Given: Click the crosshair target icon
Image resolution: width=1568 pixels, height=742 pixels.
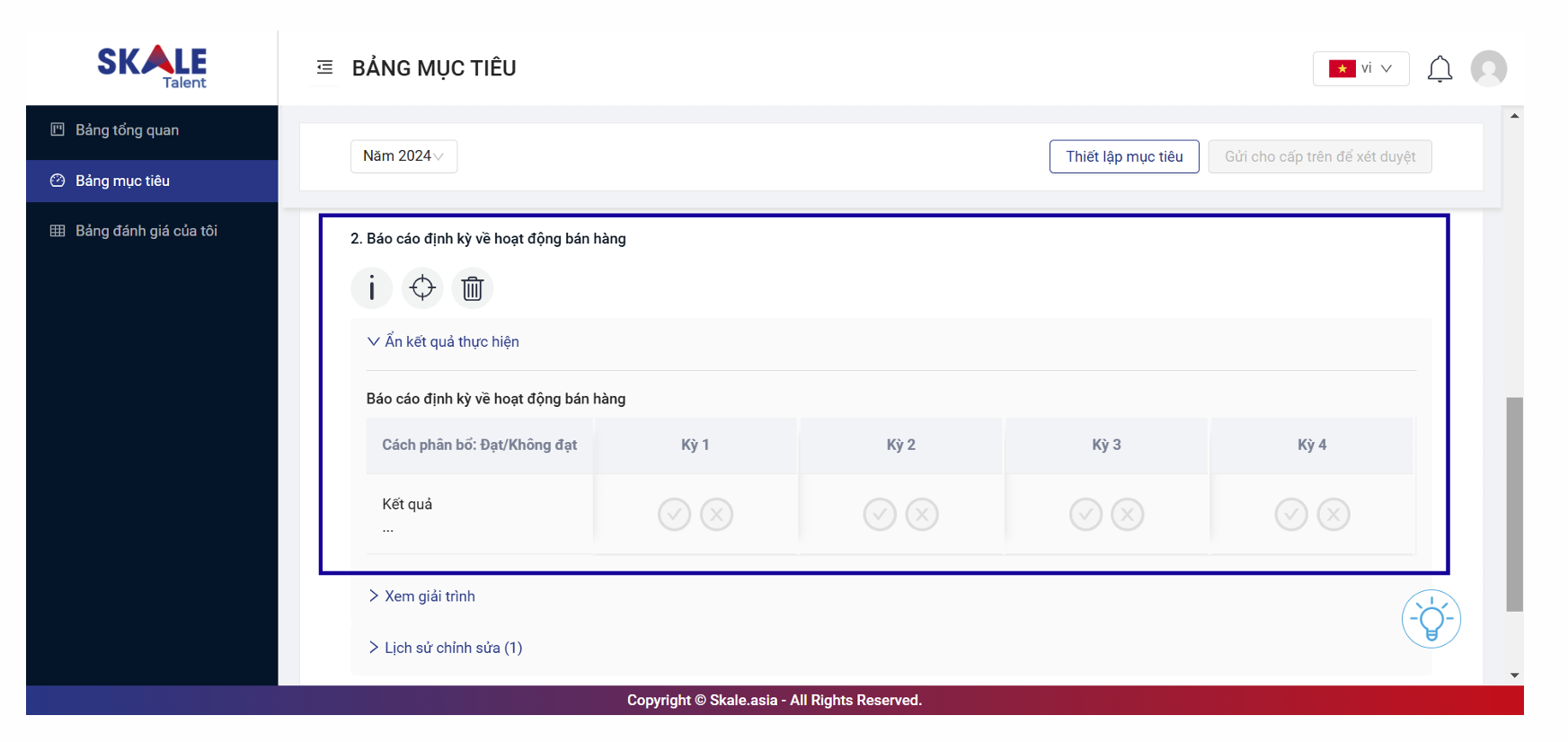Looking at the screenshot, I should tap(422, 288).
